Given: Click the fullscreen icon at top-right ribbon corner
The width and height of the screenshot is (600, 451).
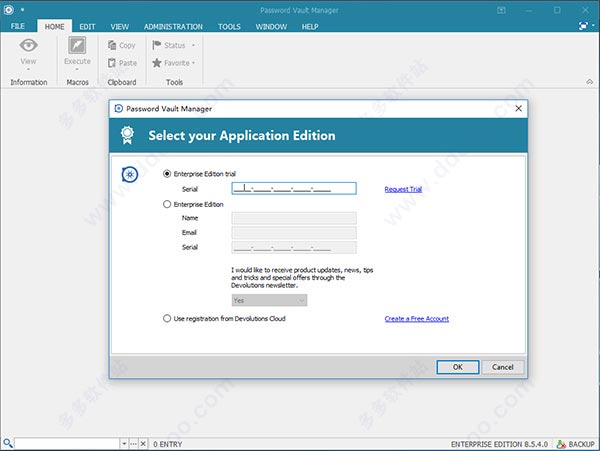Looking at the screenshot, I should [x=583, y=26].
